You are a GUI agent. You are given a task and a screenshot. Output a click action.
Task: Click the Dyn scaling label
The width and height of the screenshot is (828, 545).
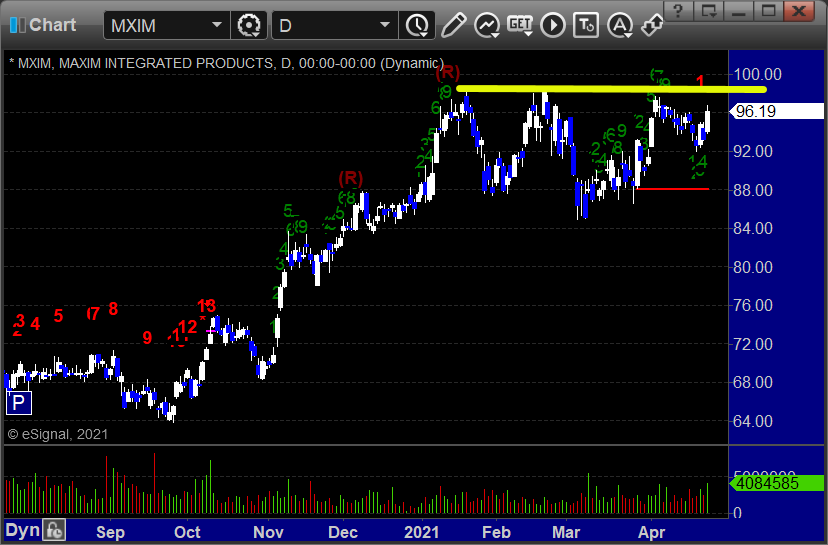click(x=23, y=530)
